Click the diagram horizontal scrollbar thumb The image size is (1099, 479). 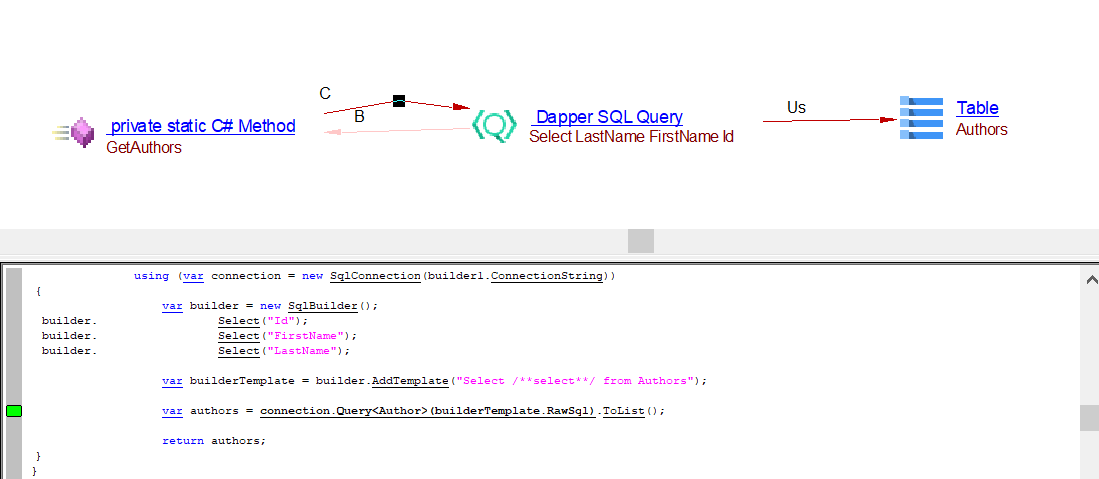click(x=640, y=241)
